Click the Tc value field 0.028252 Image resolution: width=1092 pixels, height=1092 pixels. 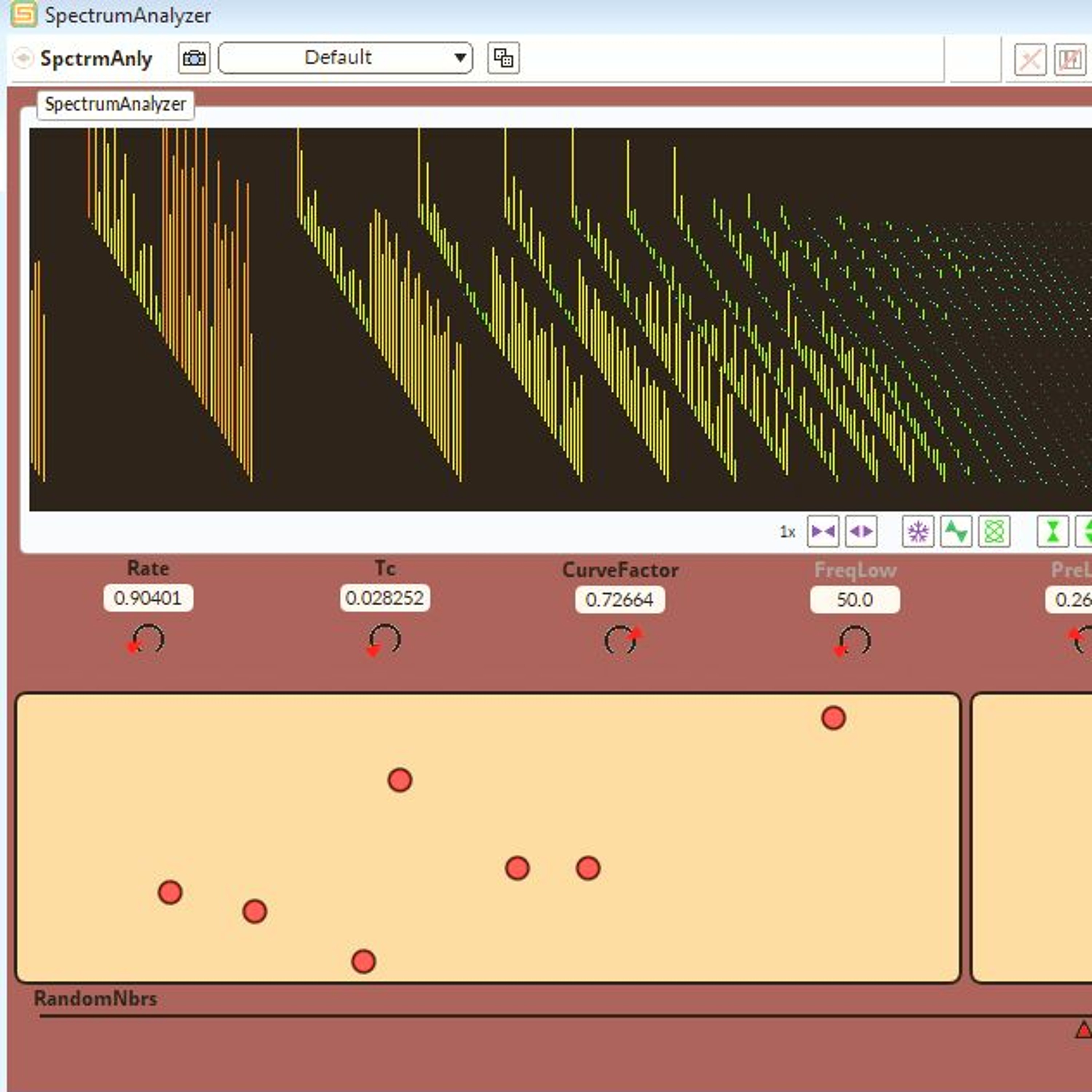tap(385, 598)
